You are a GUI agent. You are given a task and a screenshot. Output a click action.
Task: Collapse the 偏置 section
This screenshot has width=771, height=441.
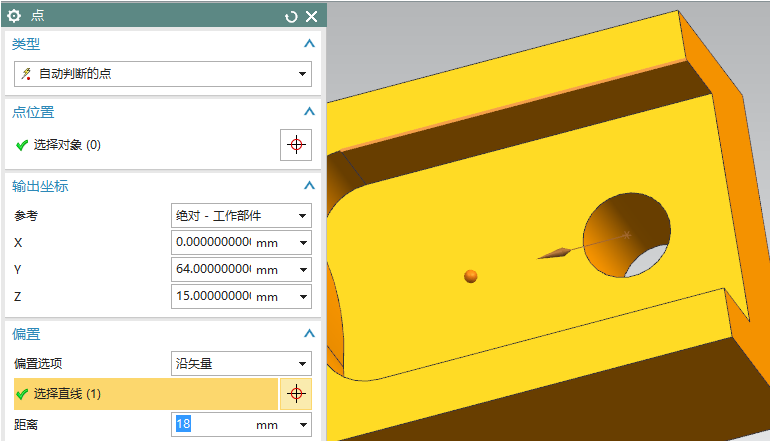coord(309,334)
